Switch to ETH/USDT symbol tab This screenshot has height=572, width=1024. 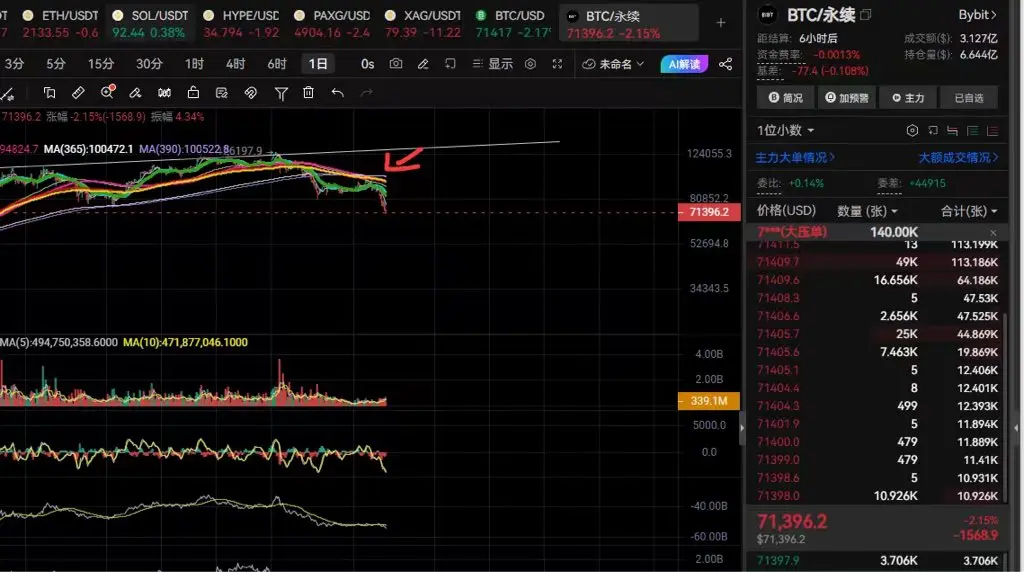59,24
